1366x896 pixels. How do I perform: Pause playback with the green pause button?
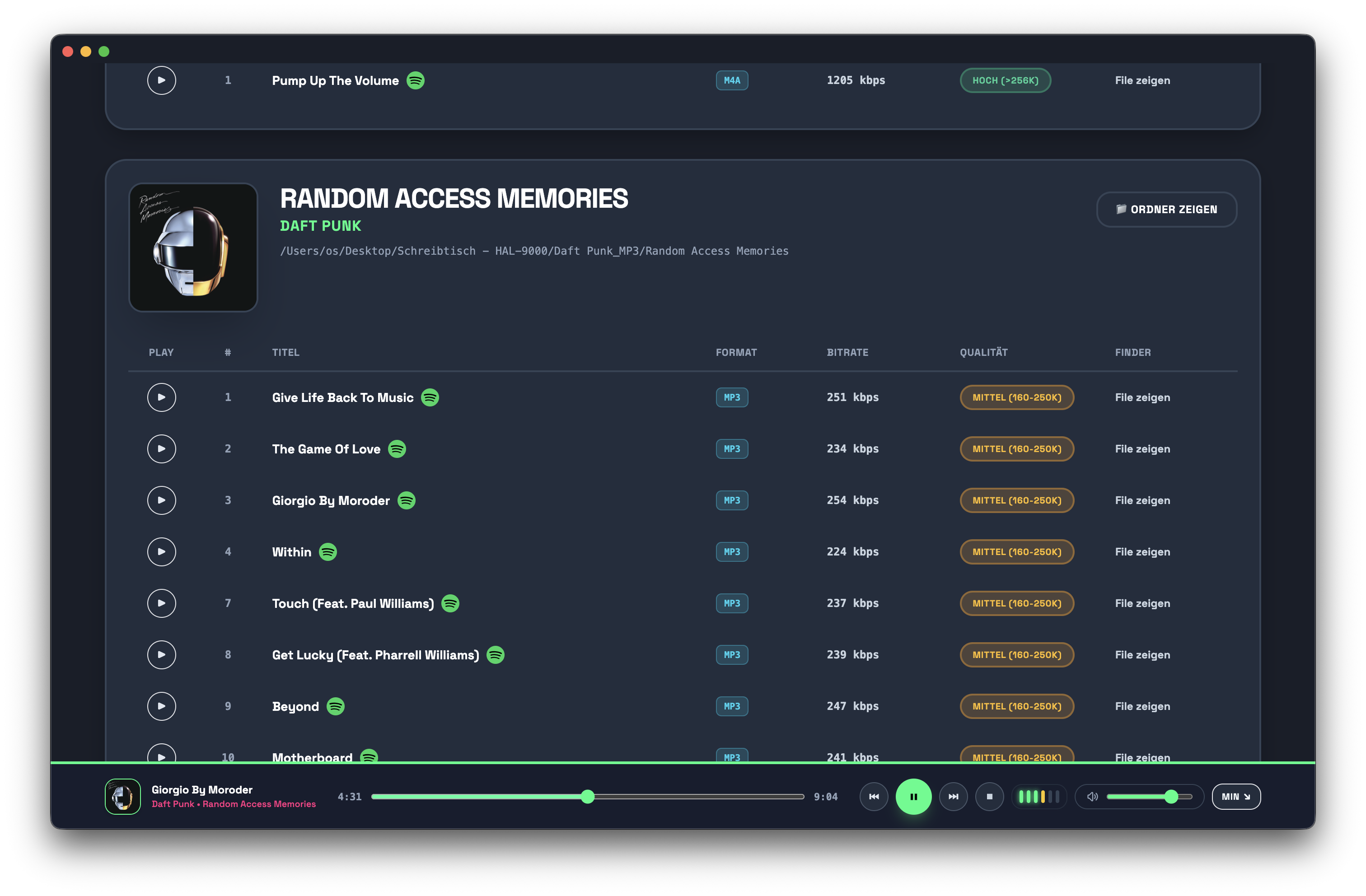pyautogui.click(x=914, y=797)
